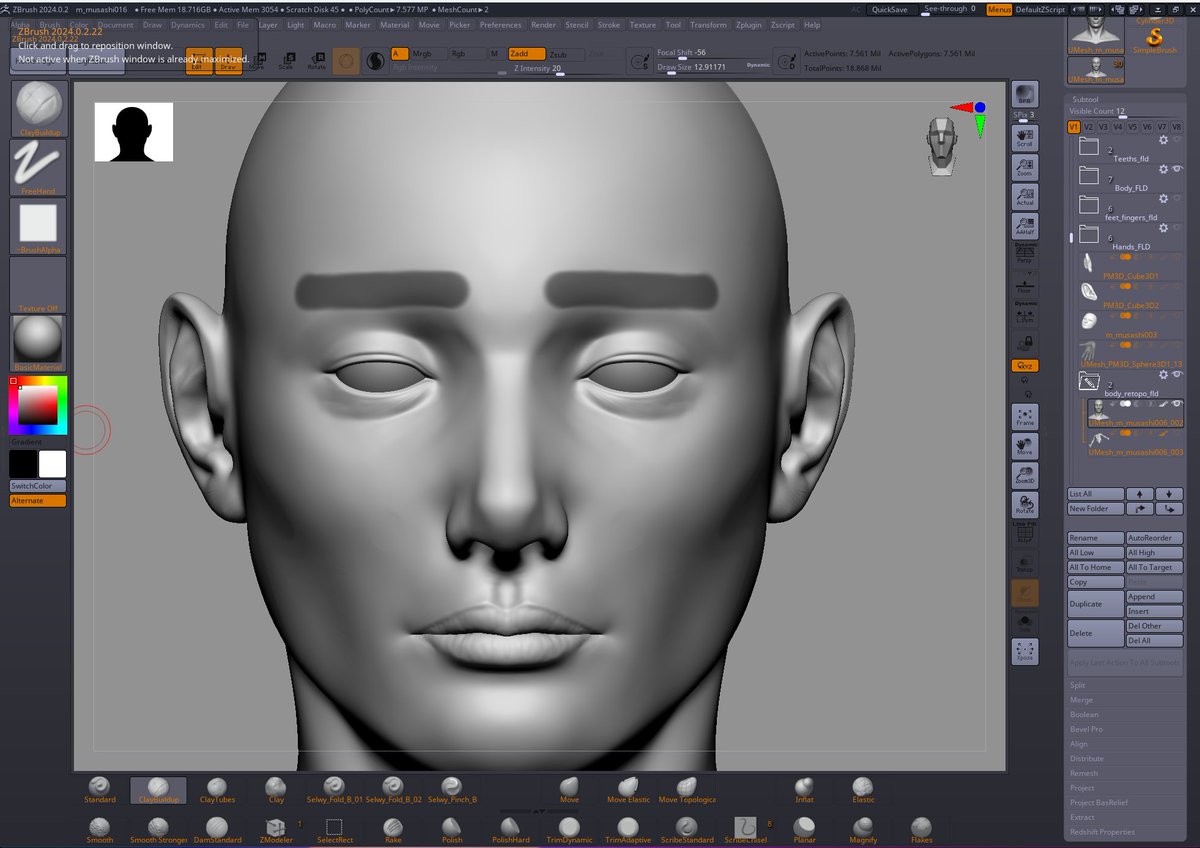This screenshot has height=848, width=1200.
Task: Click the AutoReorder button
Action: (x=1154, y=538)
